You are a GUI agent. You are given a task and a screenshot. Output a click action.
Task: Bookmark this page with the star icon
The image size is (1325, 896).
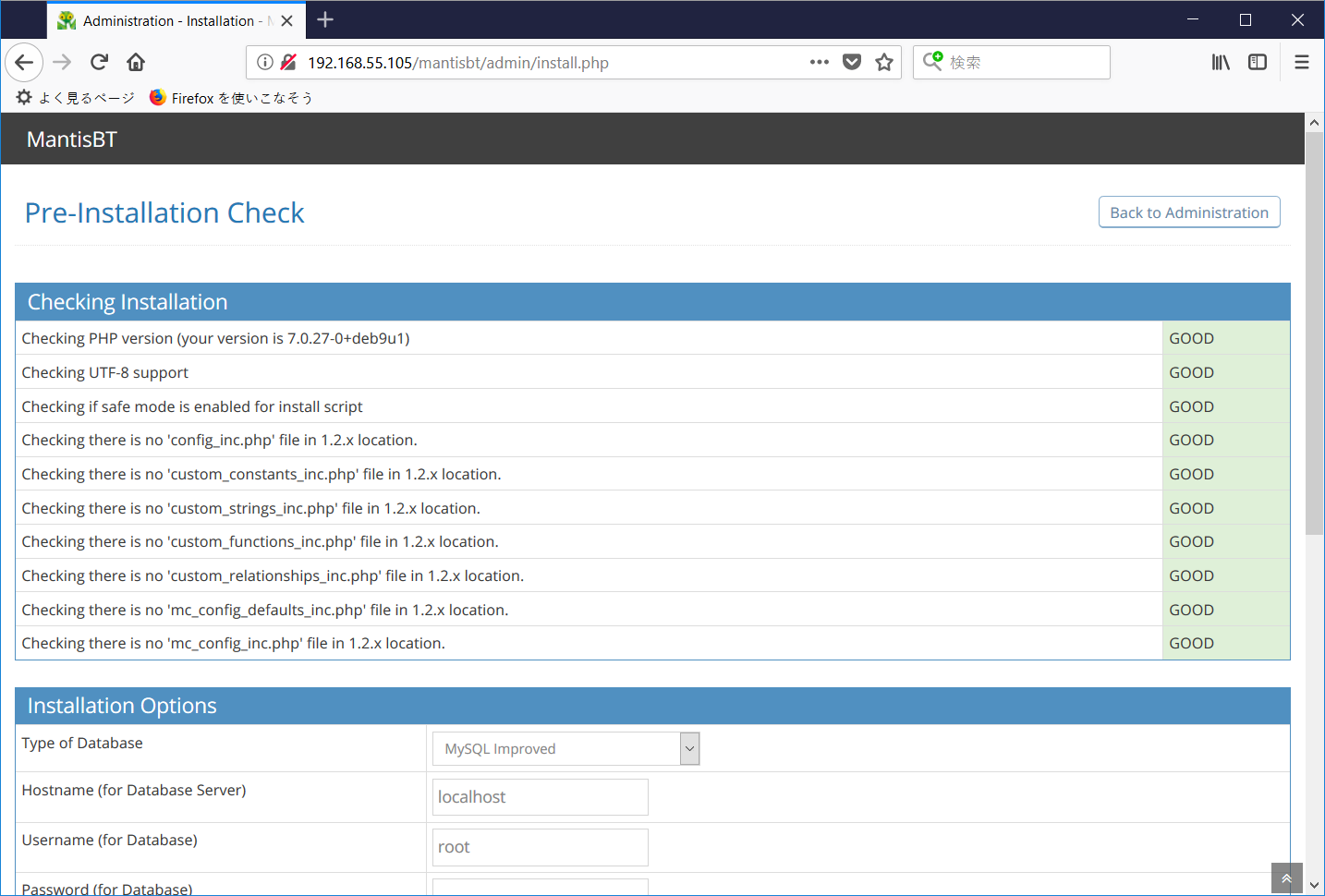[884, 62]
